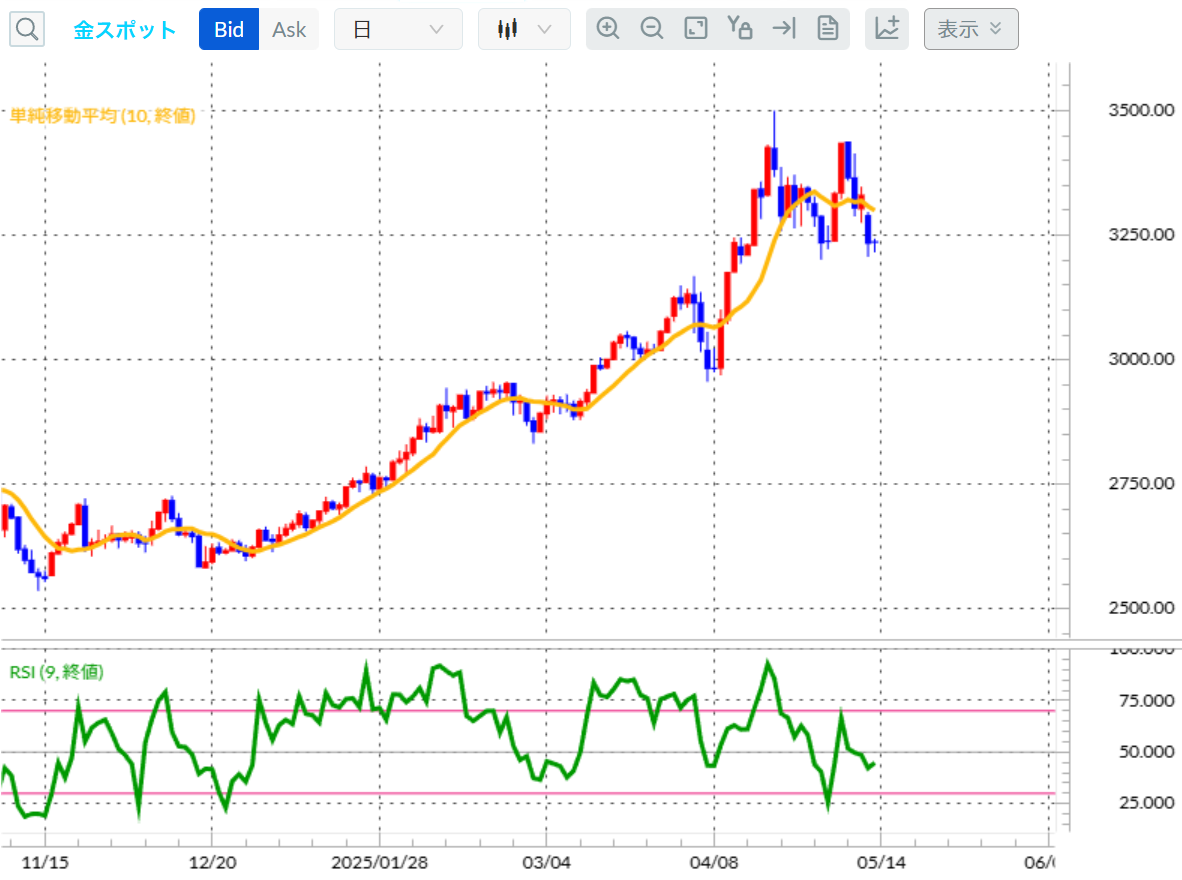Zoom out of the chart
Viewport: 1182px width, 880px height.
tap(652, 29)
